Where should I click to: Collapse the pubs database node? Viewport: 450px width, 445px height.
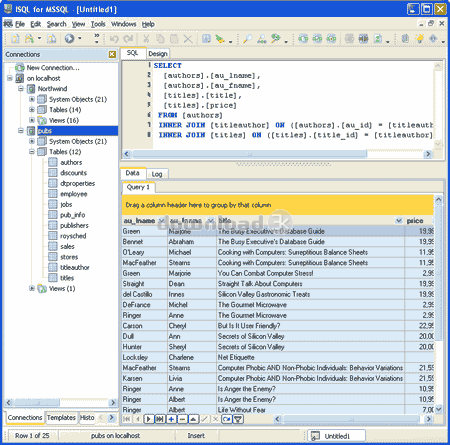click(21, 131)
